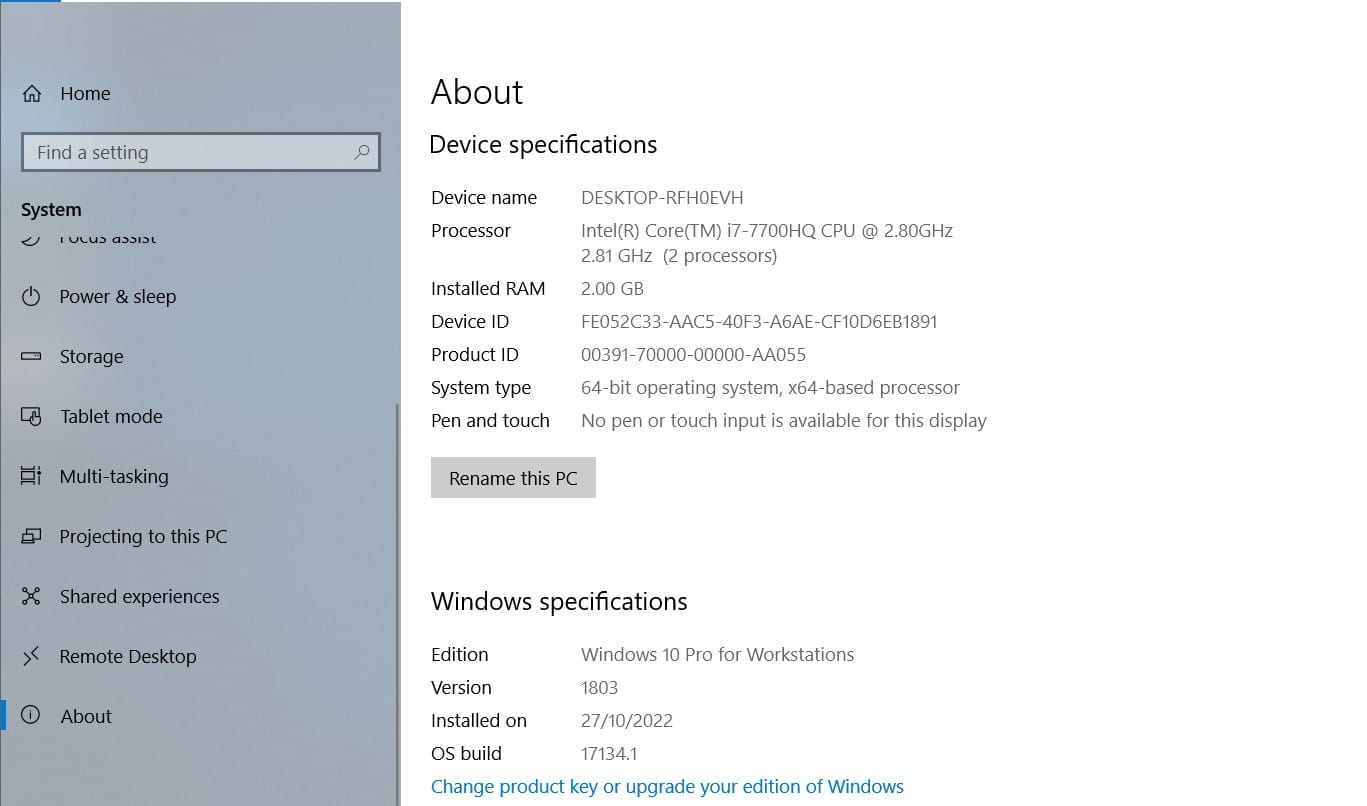Click Installed on date 27/10/2022
Screen dimensions: 1367x806
[627, 720]
